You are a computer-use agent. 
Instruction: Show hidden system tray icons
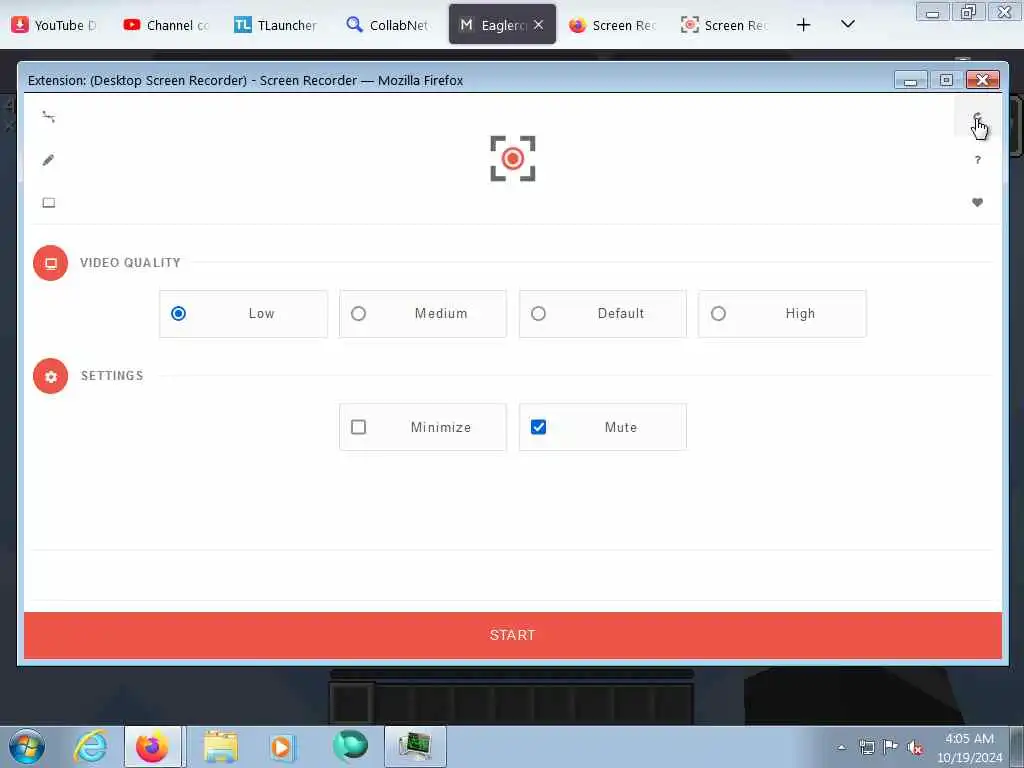point(842,748)
